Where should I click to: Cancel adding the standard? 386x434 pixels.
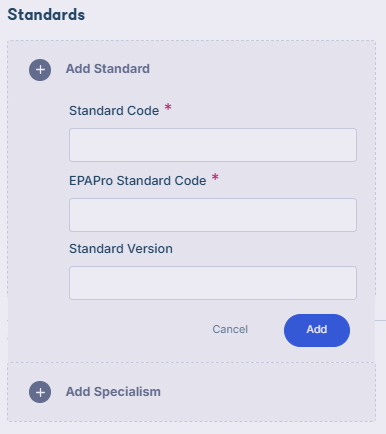(230, 329)
